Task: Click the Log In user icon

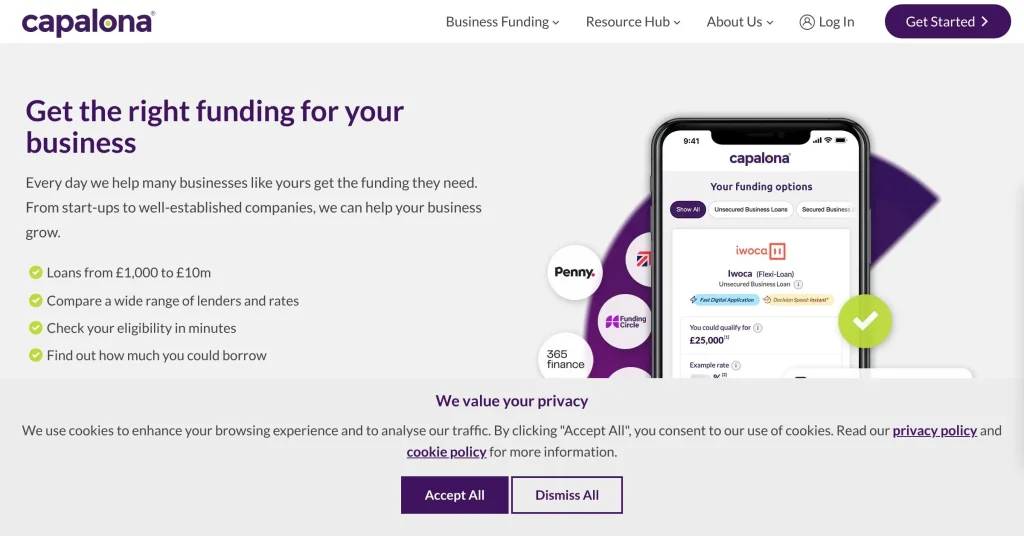Action: (x=807, y=22)
